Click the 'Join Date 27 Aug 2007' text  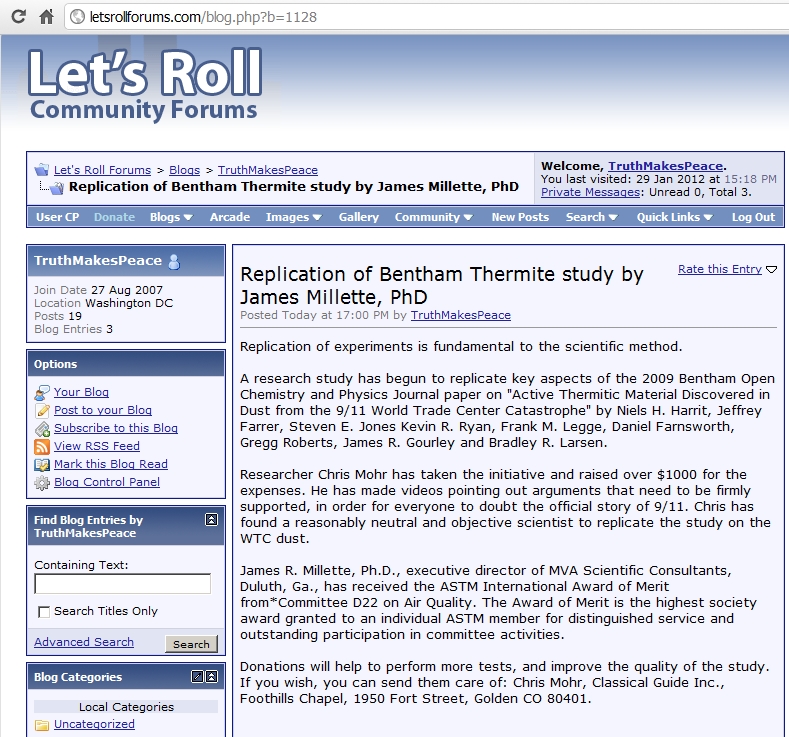click(x=98, y=290)
